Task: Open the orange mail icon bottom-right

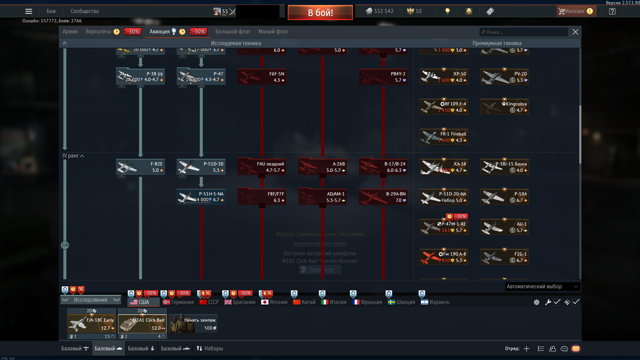Action: coord(576,349)
